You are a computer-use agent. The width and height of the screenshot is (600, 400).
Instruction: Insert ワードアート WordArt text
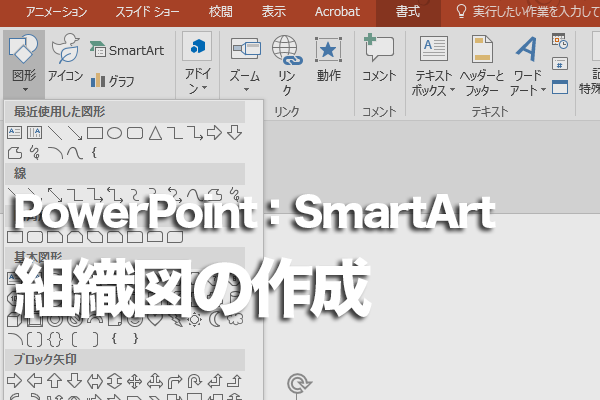[527, 65]
